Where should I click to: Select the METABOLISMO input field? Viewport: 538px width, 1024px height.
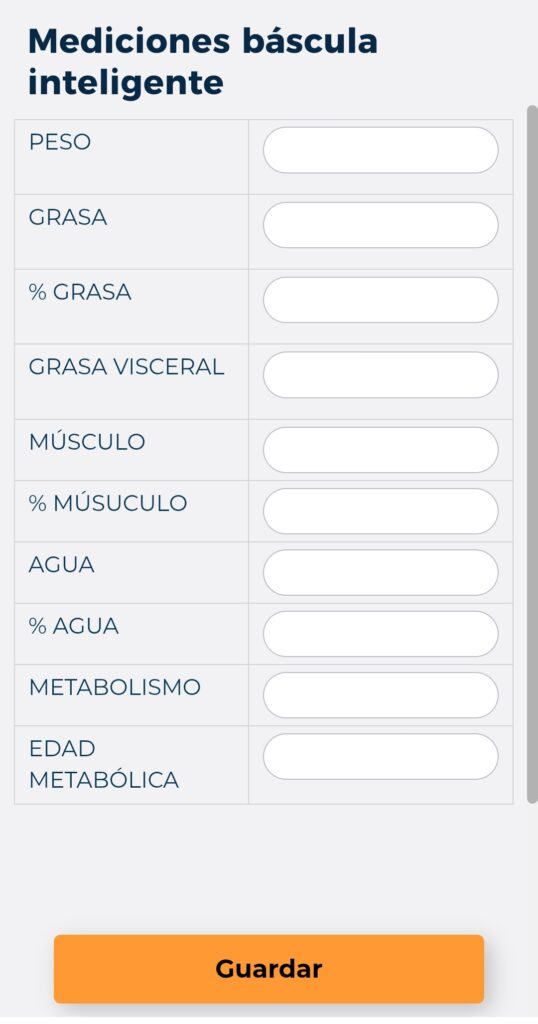point(381,696)
